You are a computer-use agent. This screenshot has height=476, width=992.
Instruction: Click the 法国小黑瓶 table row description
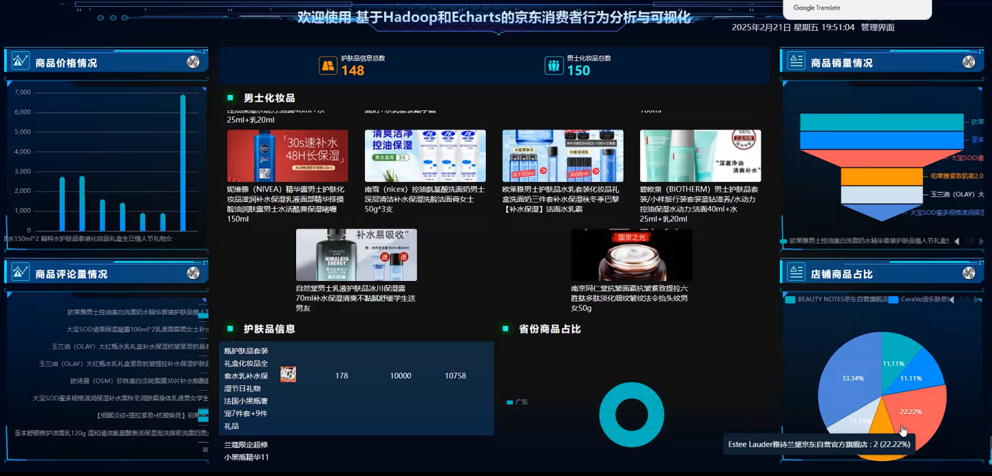(247, 388)
